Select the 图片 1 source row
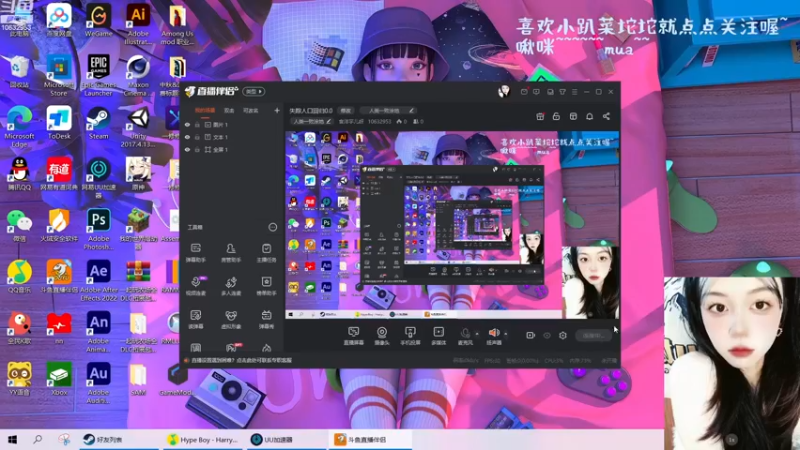 (233, 125)
